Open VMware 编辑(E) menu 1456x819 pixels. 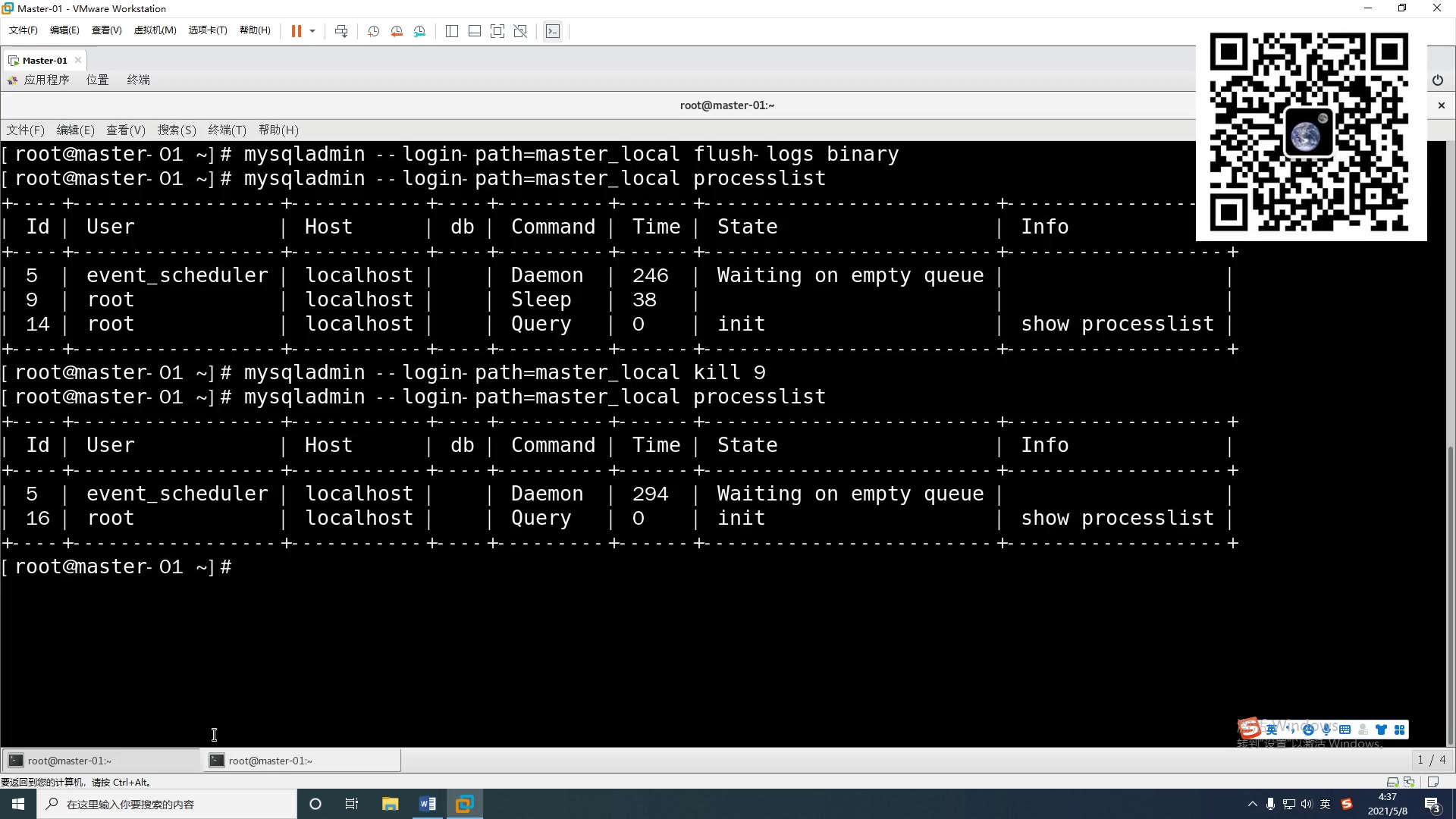click(64, 30)
